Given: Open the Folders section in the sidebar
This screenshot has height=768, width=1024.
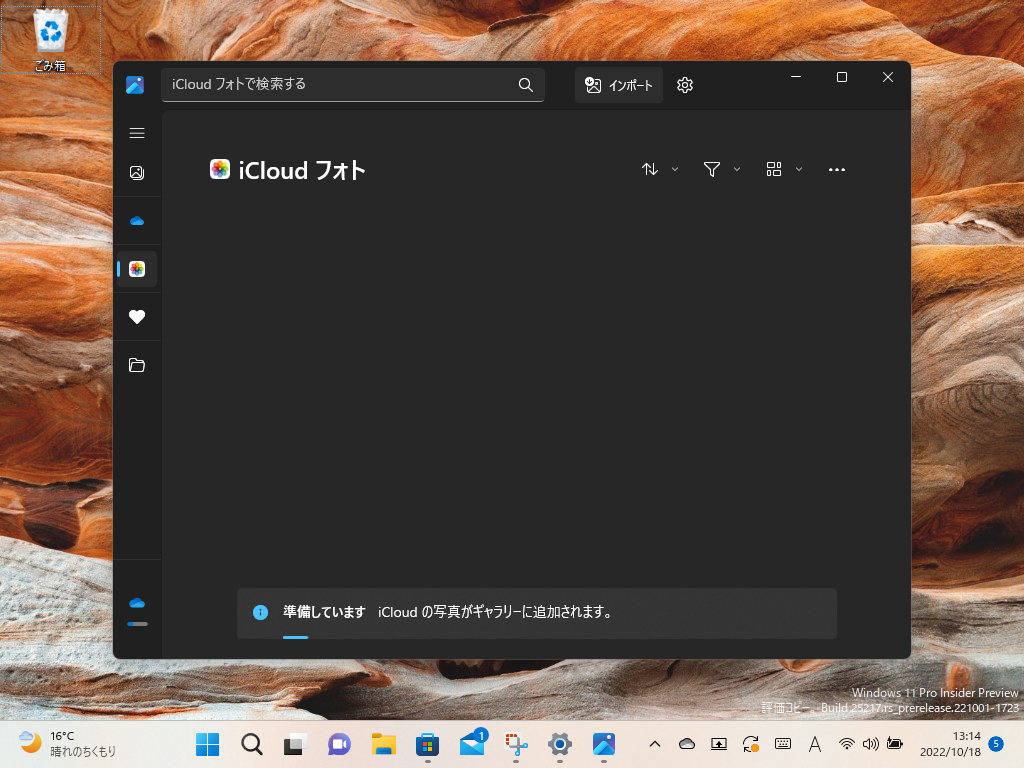Looking at the screenshot, I should click(x=137, y=364).
